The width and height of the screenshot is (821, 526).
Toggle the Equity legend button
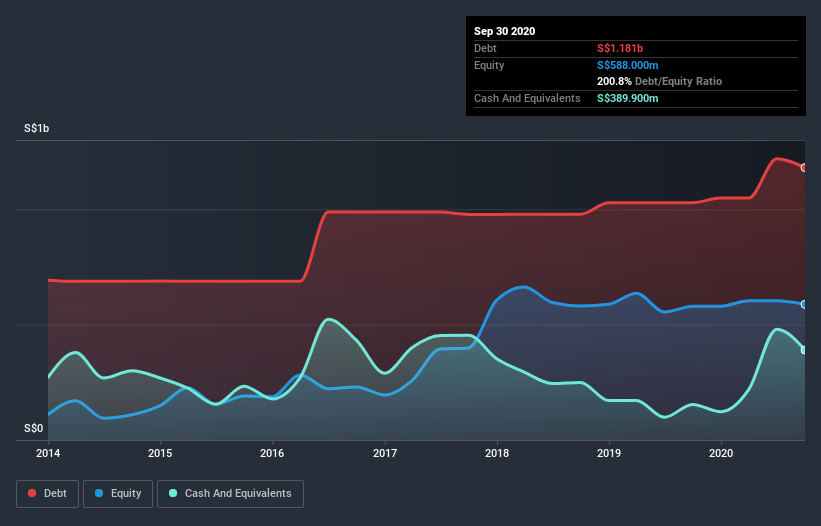tap(118, 494)
